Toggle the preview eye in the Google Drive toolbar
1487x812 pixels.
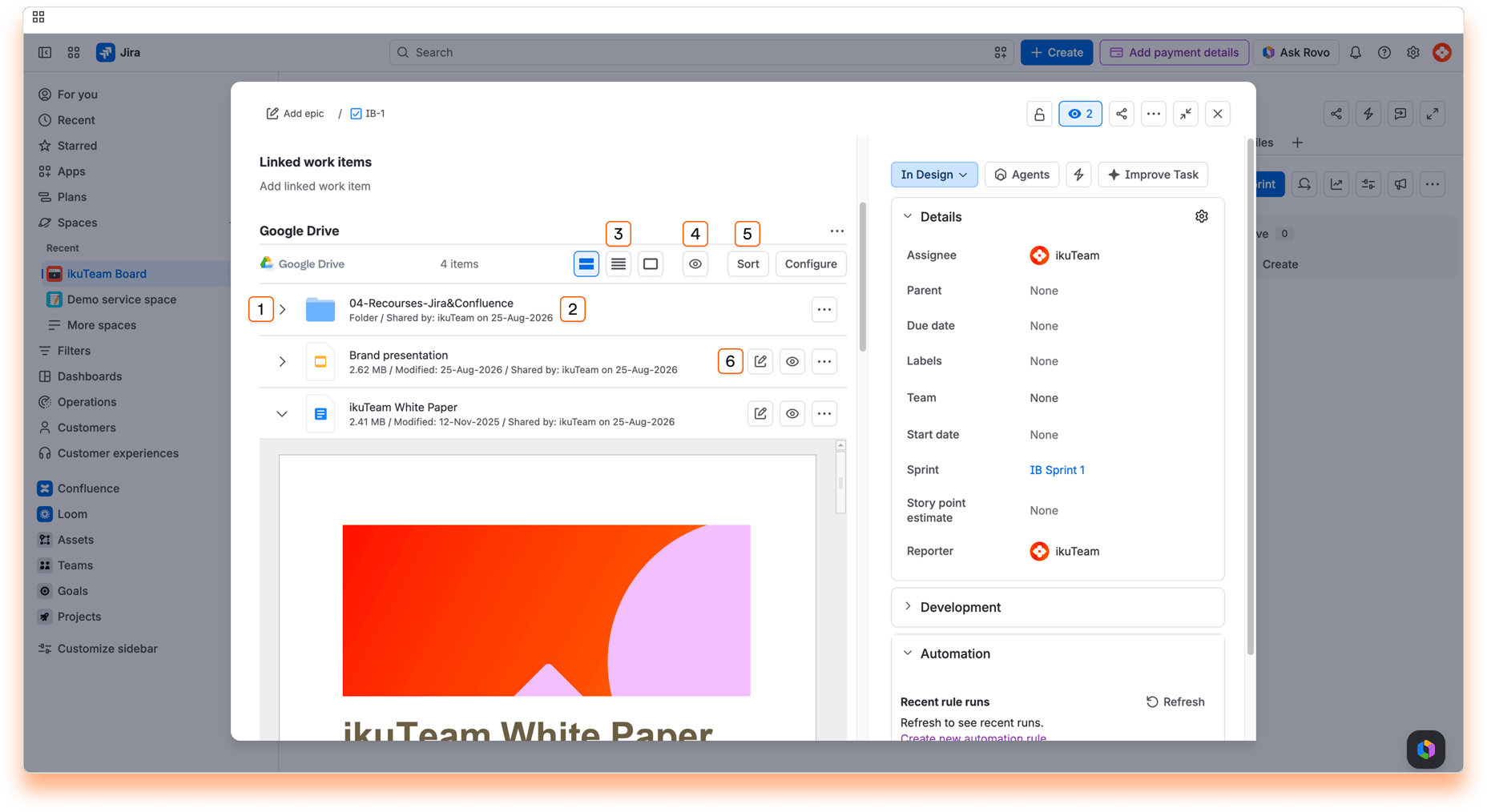pos(695,263)
